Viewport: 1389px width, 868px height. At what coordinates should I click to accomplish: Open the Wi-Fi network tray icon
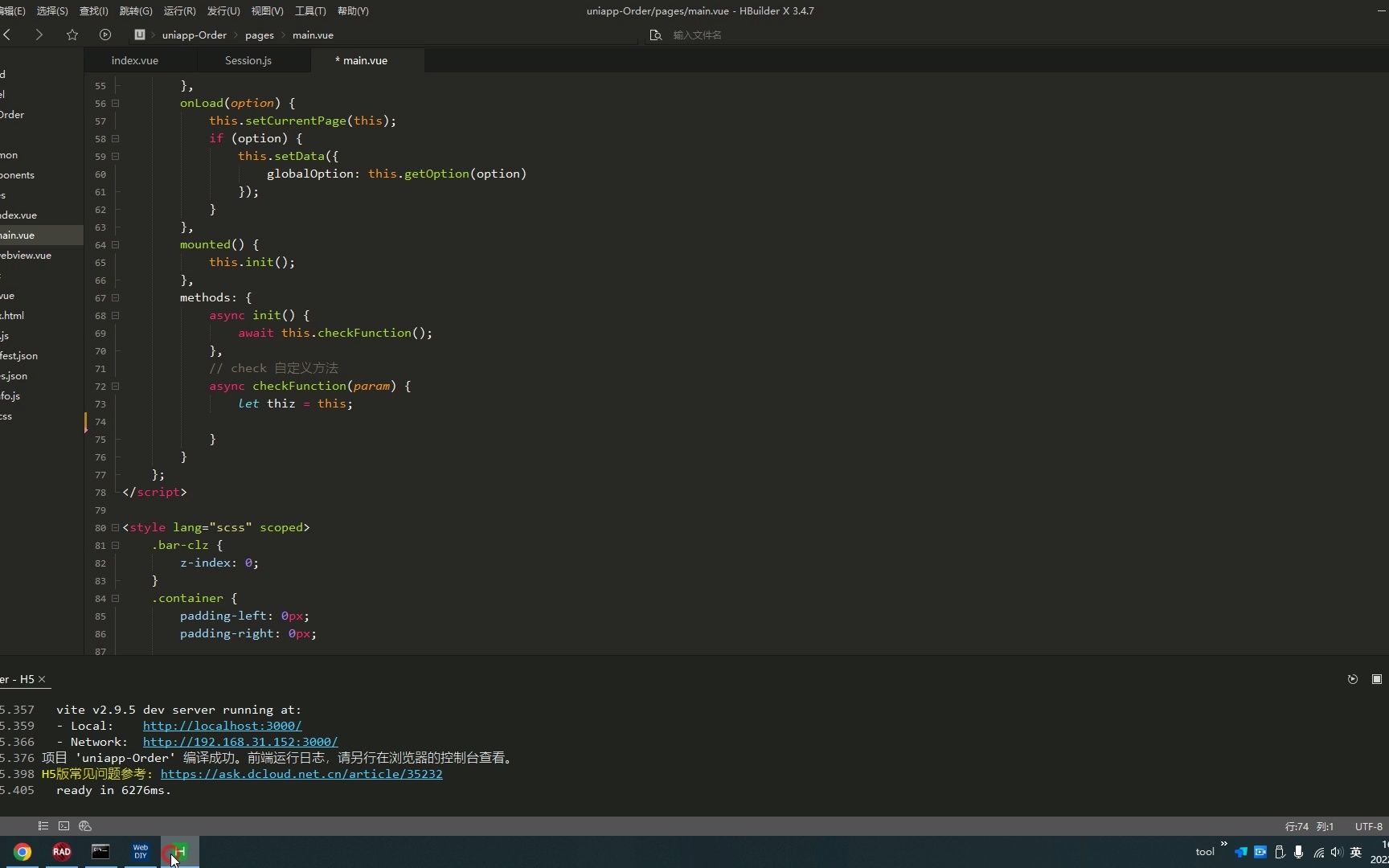coord(1318,852)
